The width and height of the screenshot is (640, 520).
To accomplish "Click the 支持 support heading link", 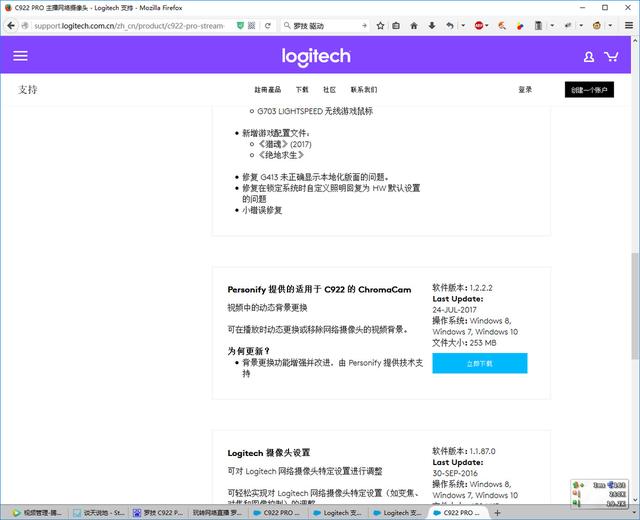I will pyautogui.click(x=27, y=90).
